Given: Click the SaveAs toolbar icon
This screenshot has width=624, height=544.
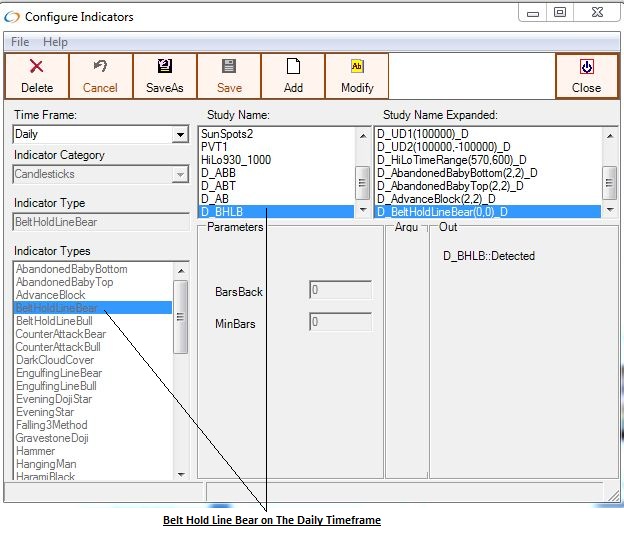Looking at the screenshot, I should [x=165, y=67].
